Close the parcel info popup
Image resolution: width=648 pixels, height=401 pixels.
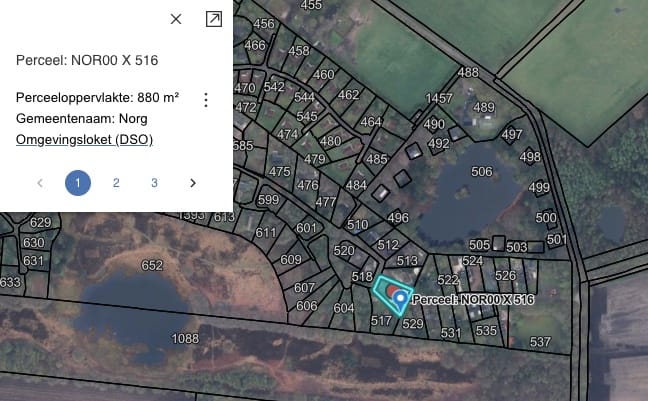point(176,19)
